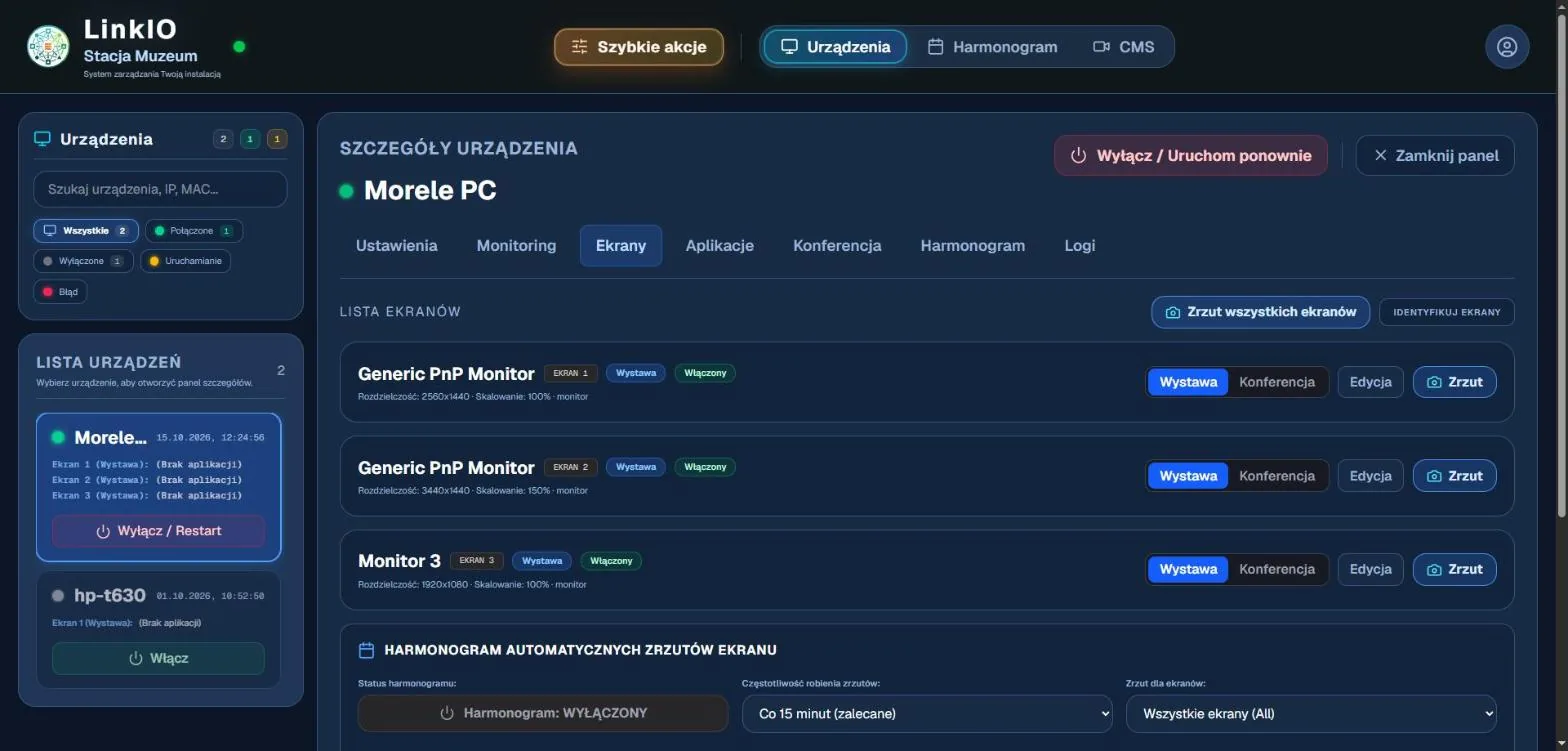Viewport: 1568px width, 751px height.
Task: Click camera icon in Monitor 3 Zrzut button
Action: 1434,569
